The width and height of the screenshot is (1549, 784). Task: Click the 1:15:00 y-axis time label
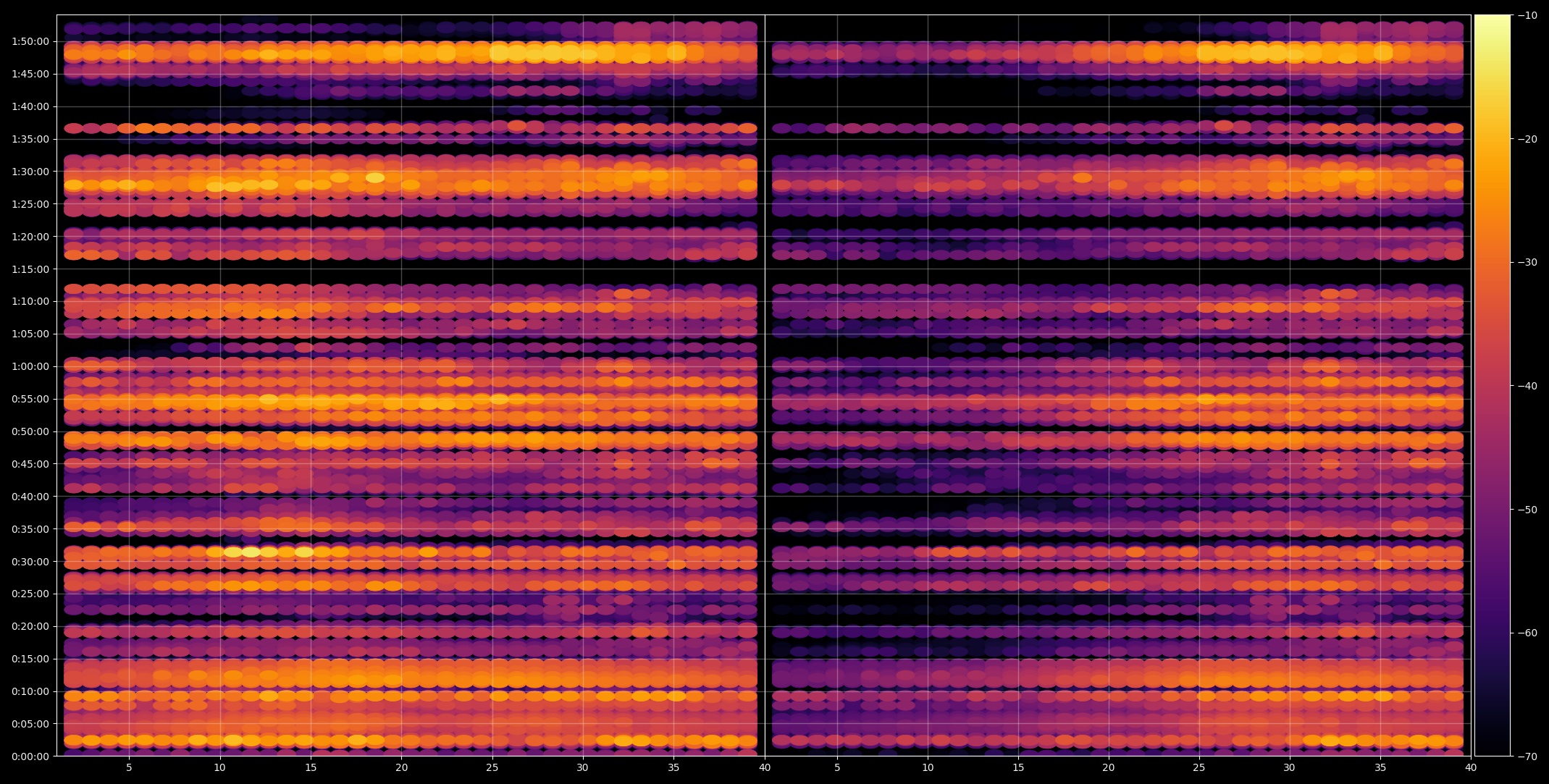(x=30, y=269)
